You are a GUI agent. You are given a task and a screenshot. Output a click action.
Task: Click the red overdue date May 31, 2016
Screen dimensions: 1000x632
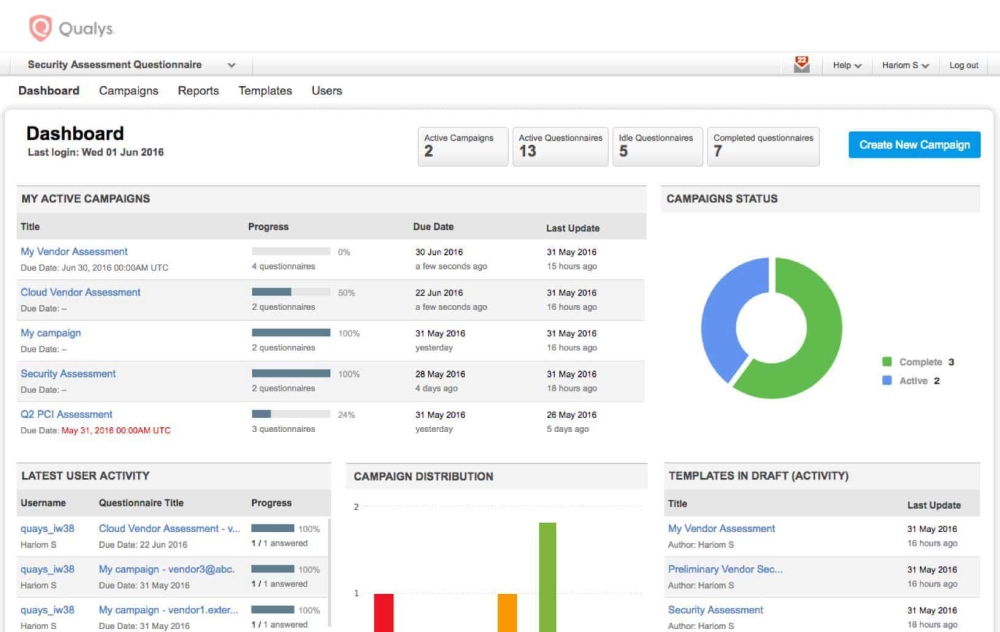point(115,430)
